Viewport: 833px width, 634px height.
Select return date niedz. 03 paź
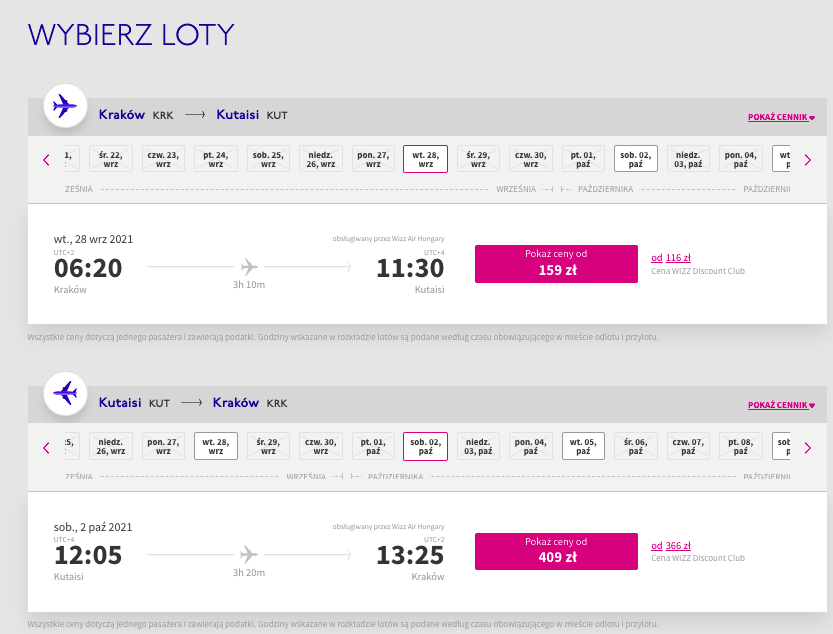coord(477,447)
